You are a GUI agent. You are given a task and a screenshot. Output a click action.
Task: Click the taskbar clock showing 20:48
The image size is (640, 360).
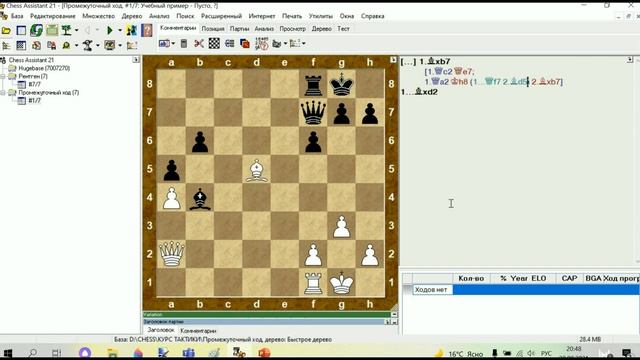coord(573,349)
